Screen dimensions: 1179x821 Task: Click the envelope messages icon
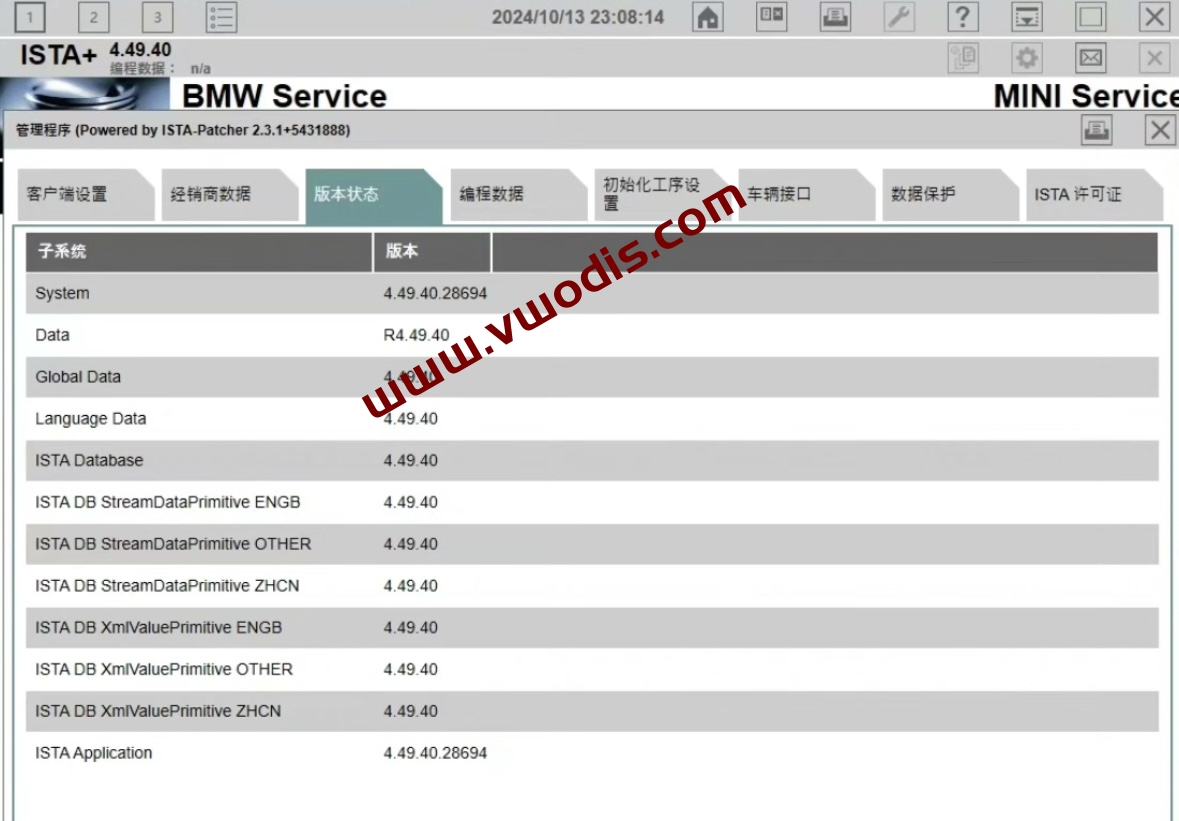(x=1089, y=57)
